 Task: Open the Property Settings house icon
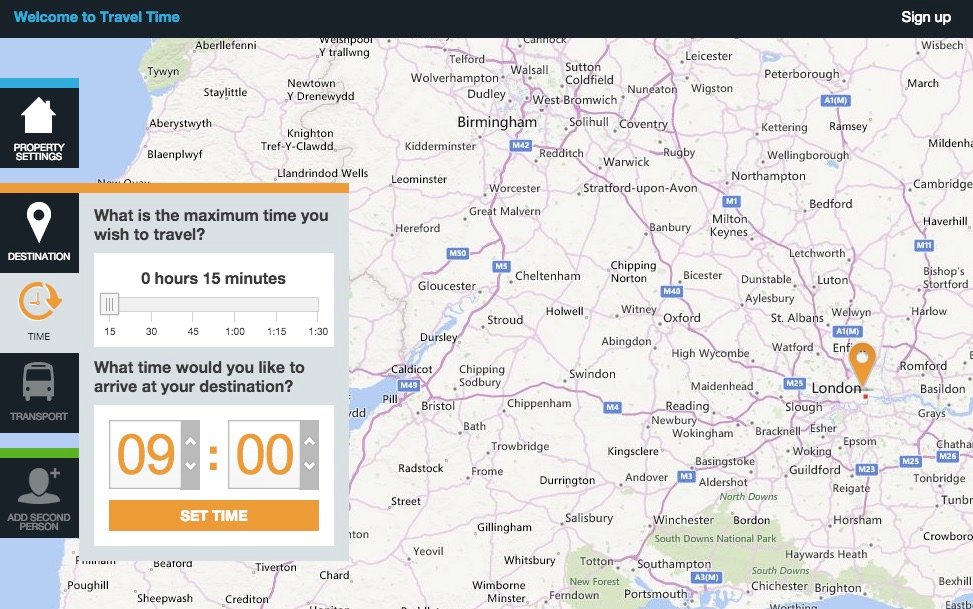(x=38, y=115)
